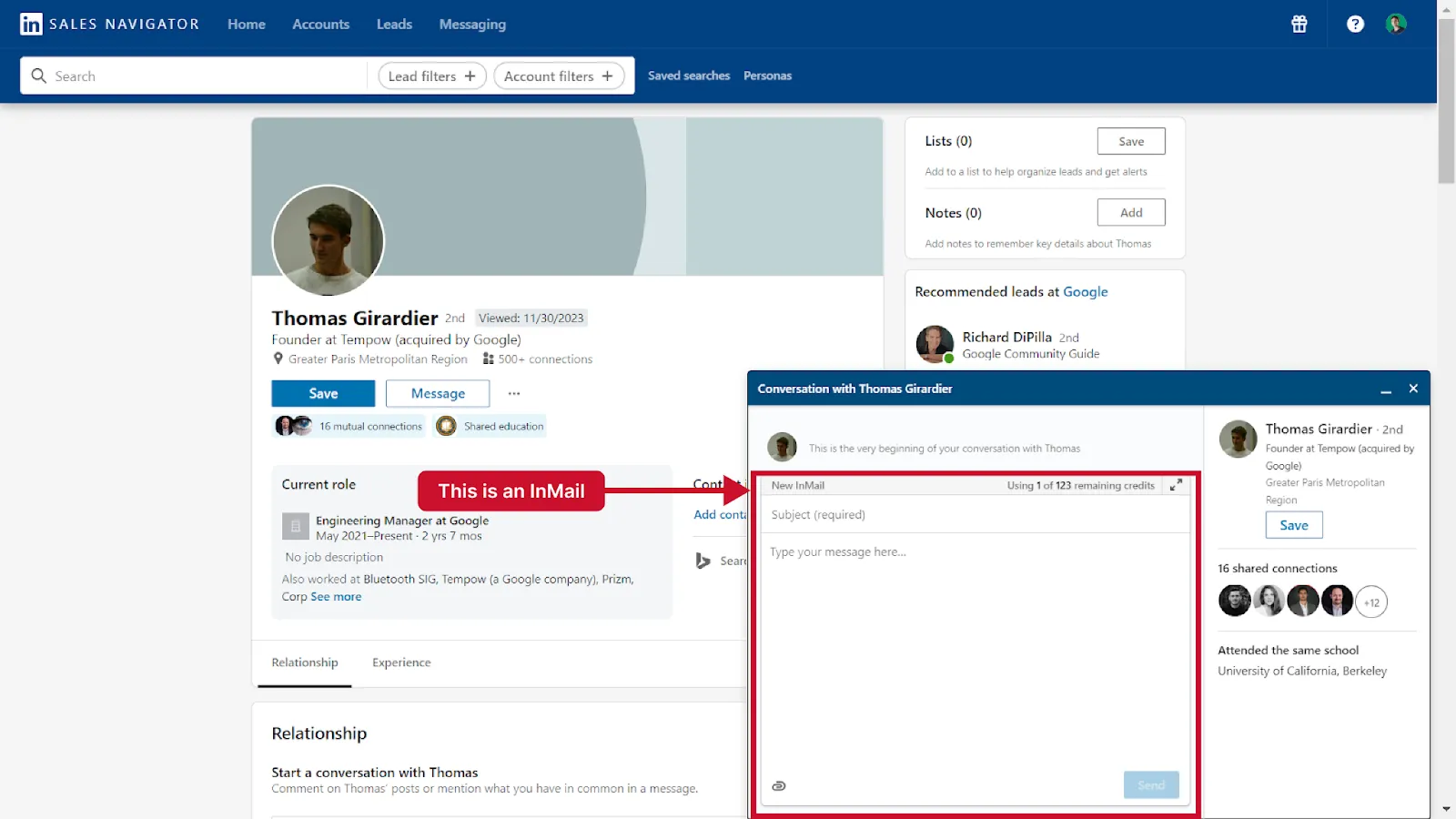1456x819 pixels.
Task: Click Save button in conversation side panel
Action: tap(1294, 525)
